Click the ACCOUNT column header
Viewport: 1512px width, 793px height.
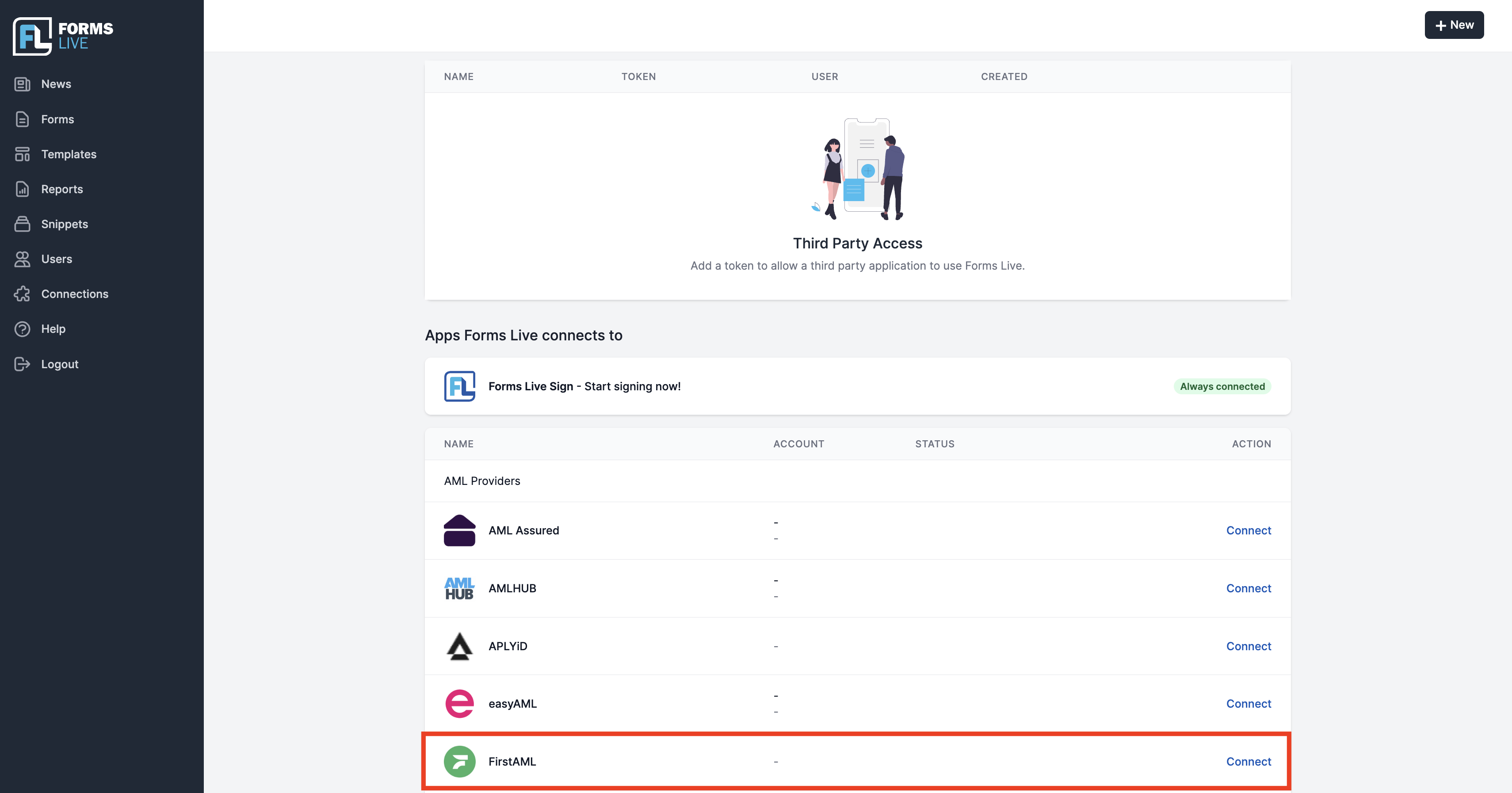point(798,444)
